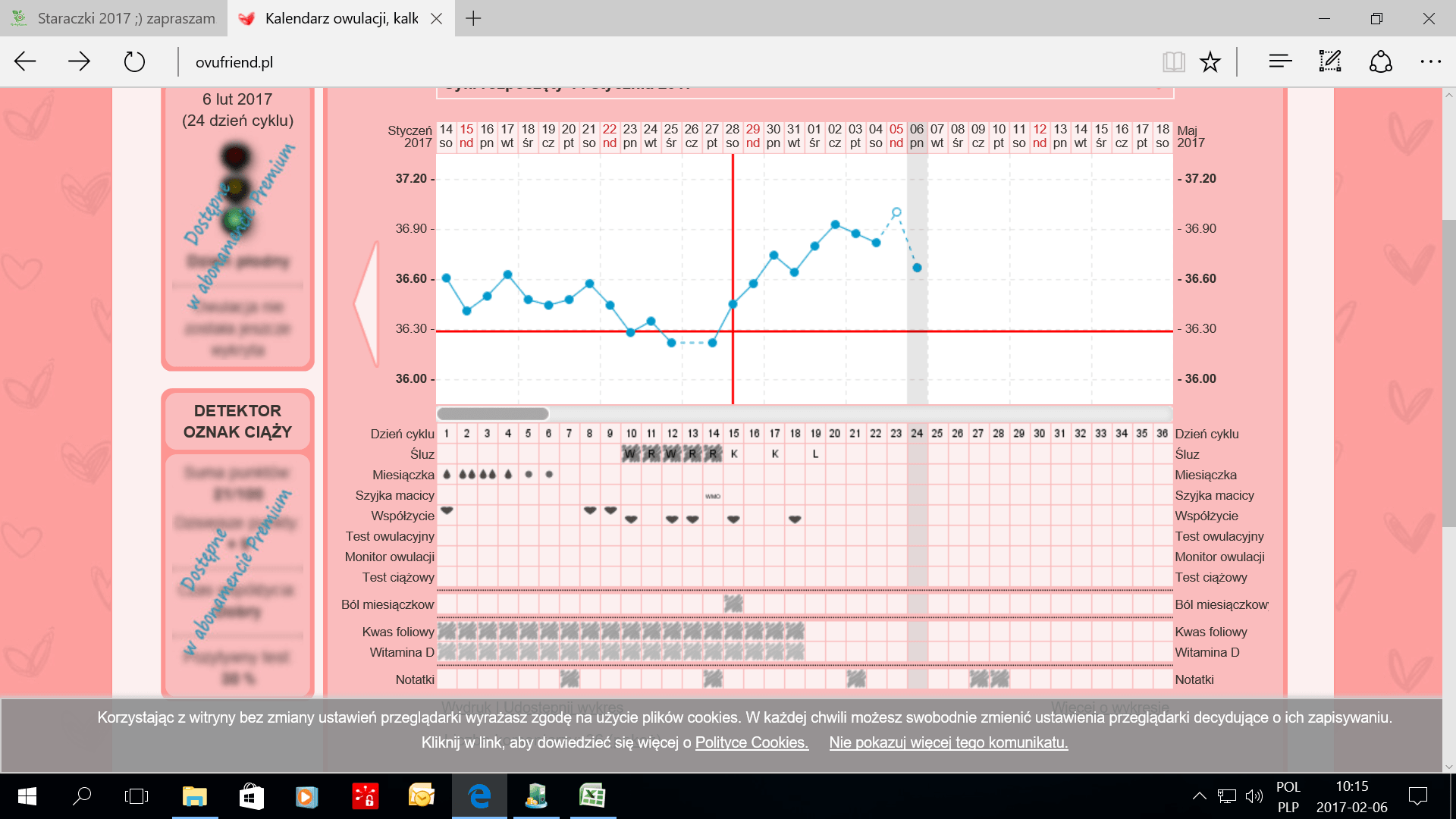Open the Hub lines icon

[1280, 61]
